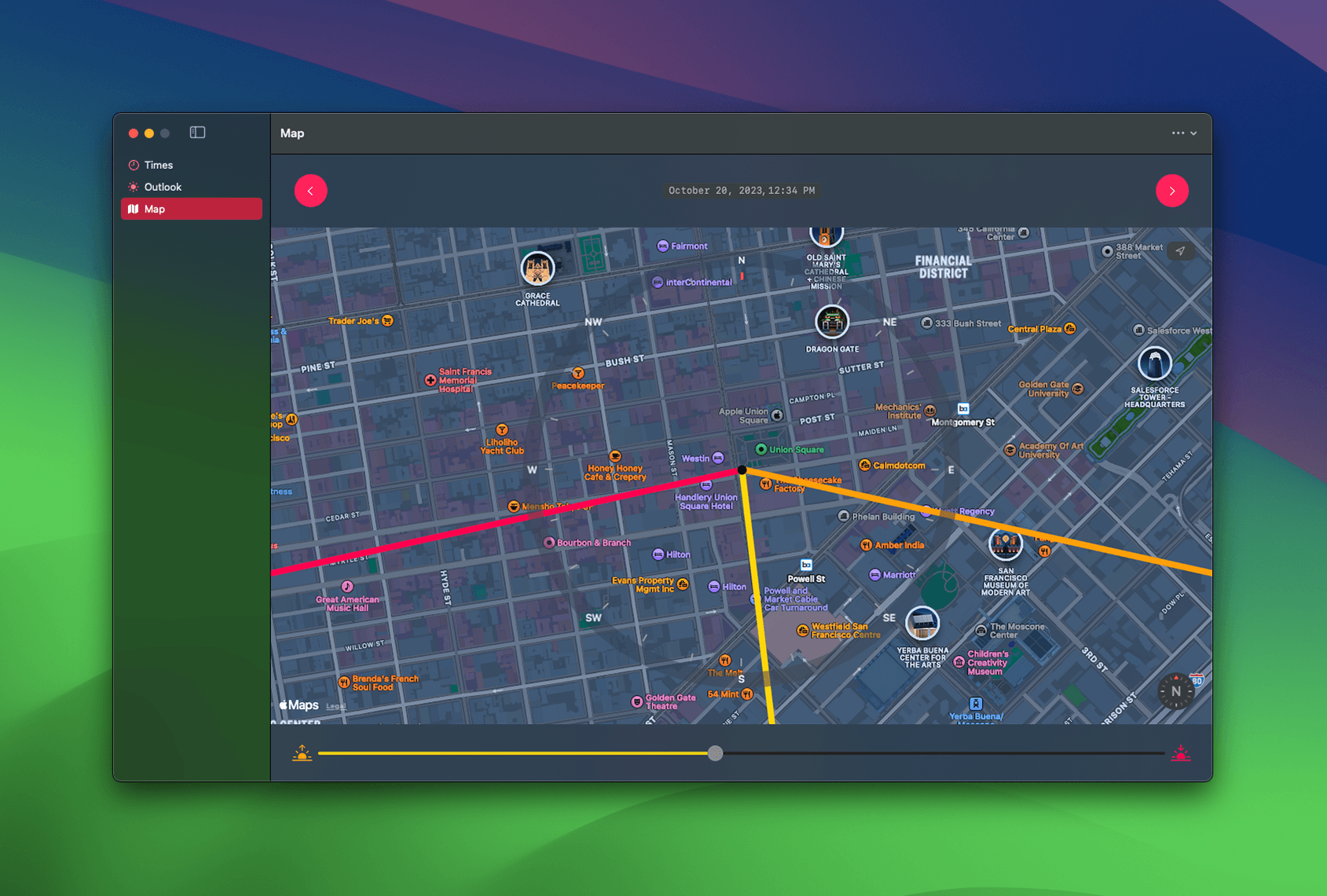Viewport: 1327px width, 896px height.
Task: Open the more options ellipsis menu
Action: click(1184, 133)
